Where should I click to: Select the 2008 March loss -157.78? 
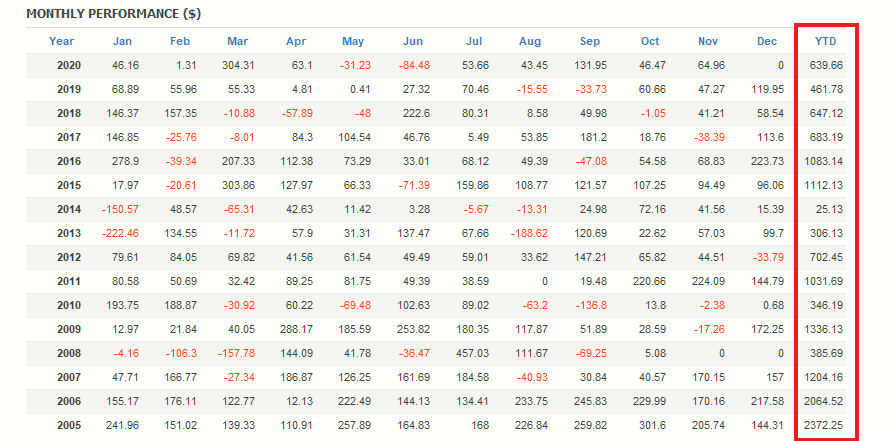click(235, 352)
